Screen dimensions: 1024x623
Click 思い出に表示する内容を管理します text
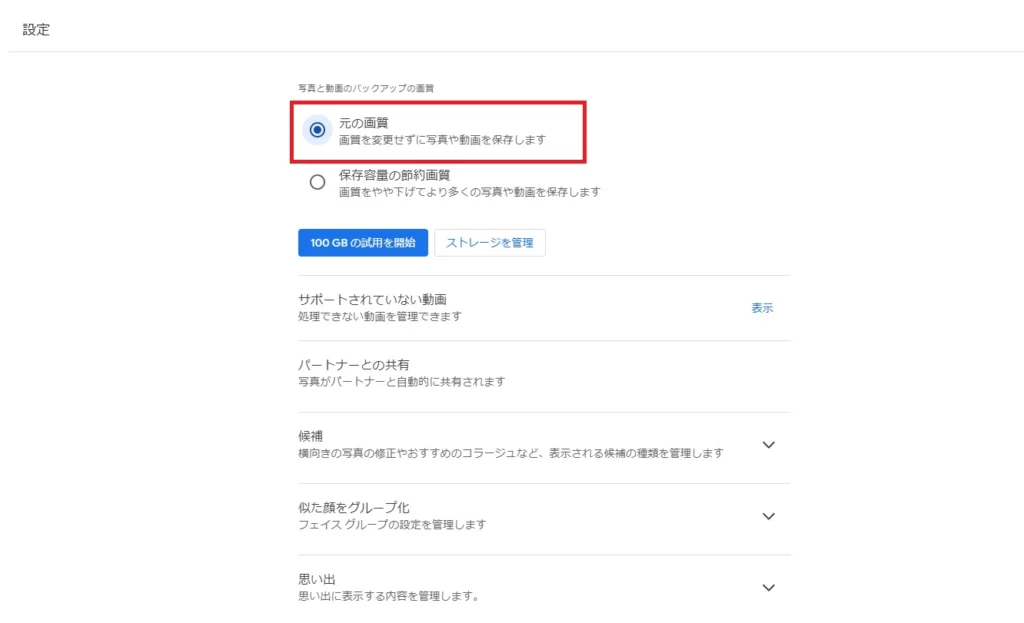click(389, 596)
